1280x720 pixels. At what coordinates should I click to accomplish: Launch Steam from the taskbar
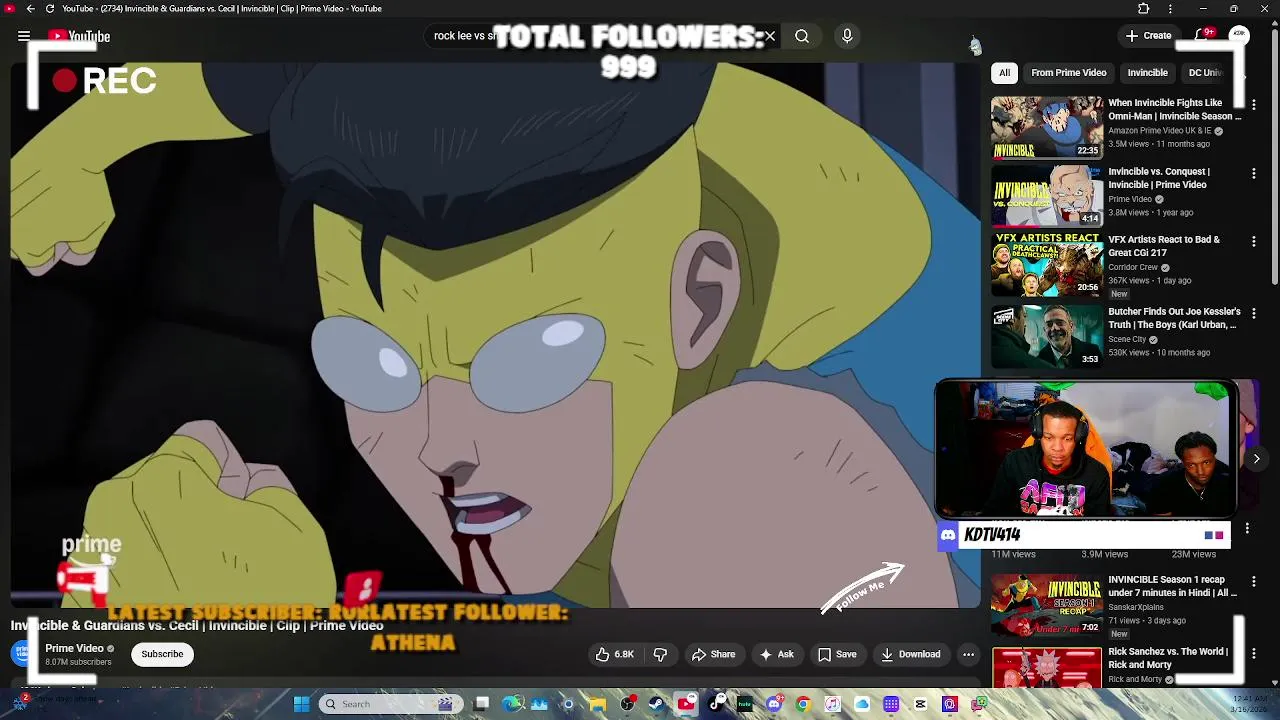(656, 704)
